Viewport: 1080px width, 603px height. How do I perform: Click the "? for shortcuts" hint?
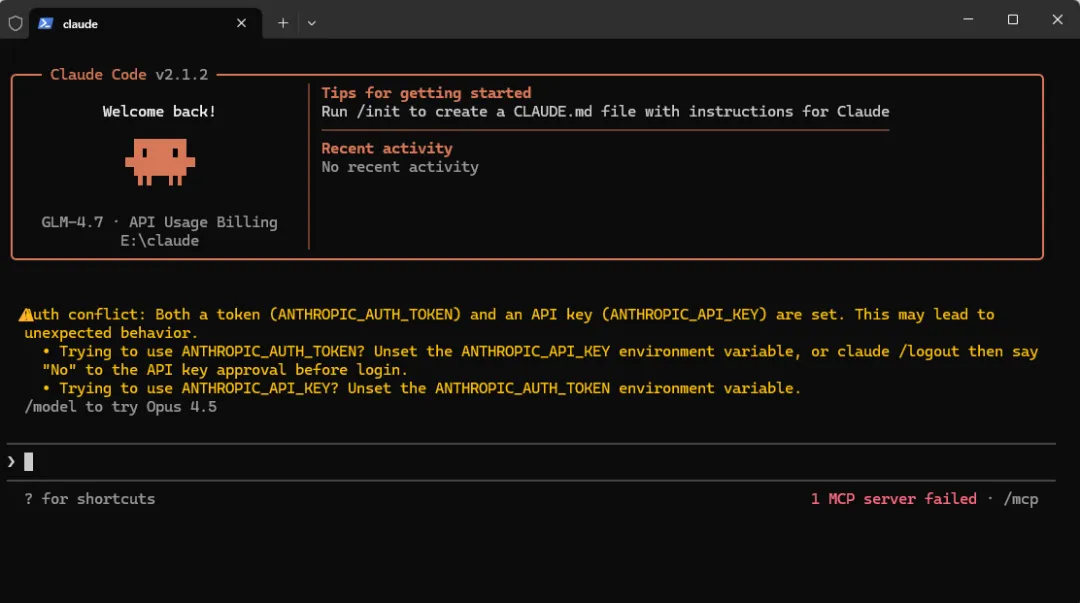click(90, 498)
